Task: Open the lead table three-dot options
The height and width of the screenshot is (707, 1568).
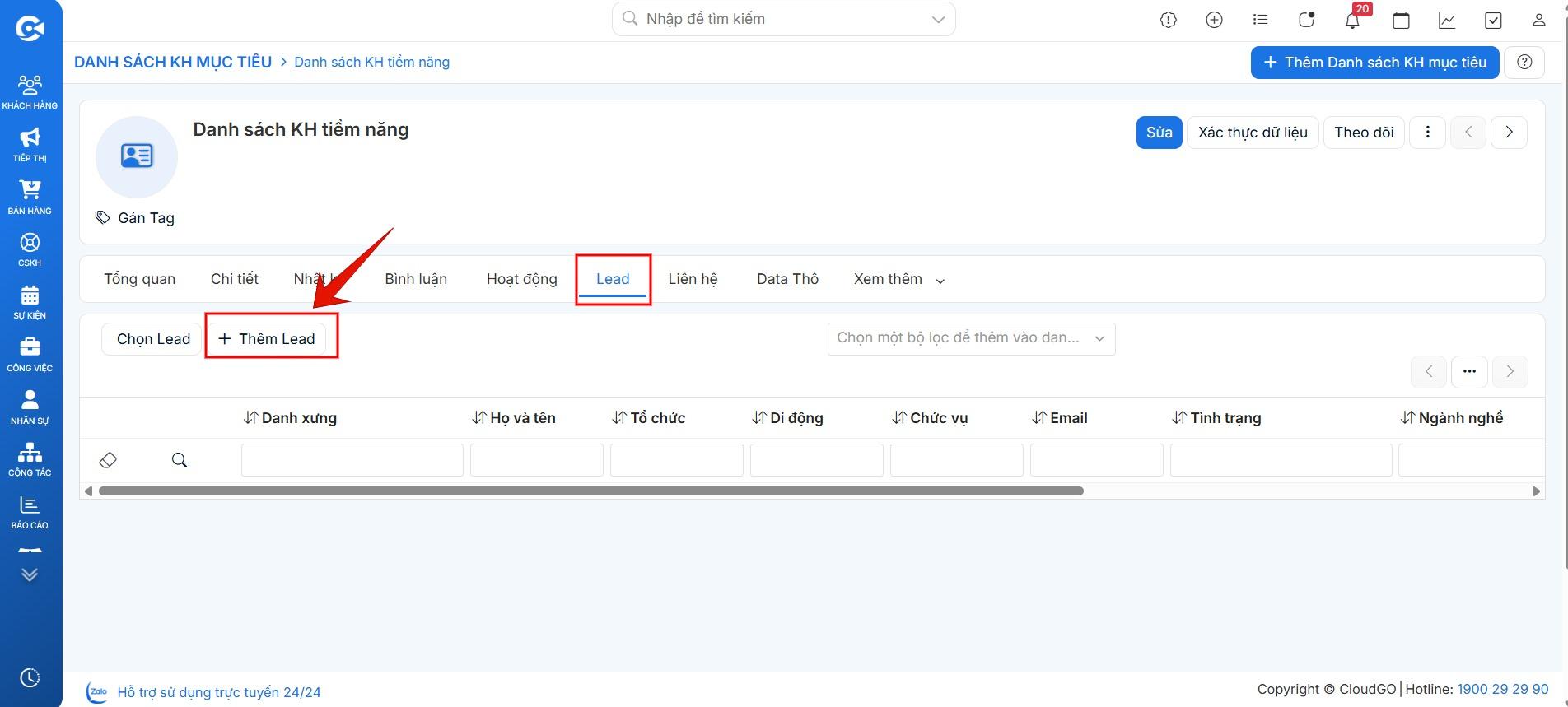Action: click(x=1469, y=371)
